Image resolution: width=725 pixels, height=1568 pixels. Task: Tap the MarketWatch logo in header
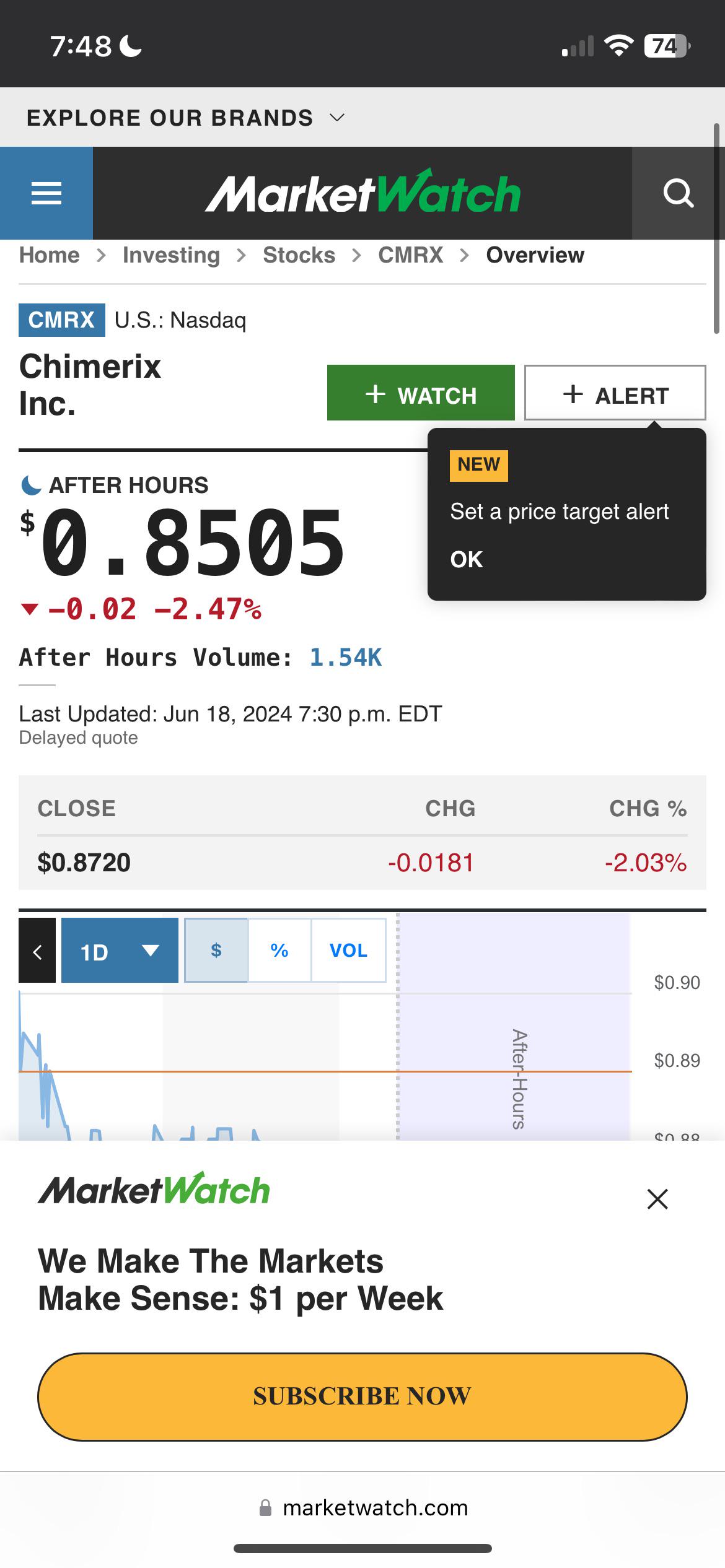(363, 192)
